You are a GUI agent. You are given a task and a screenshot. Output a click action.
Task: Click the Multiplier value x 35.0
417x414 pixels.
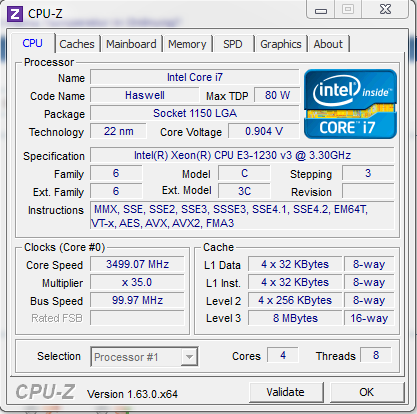coord(137,282)
